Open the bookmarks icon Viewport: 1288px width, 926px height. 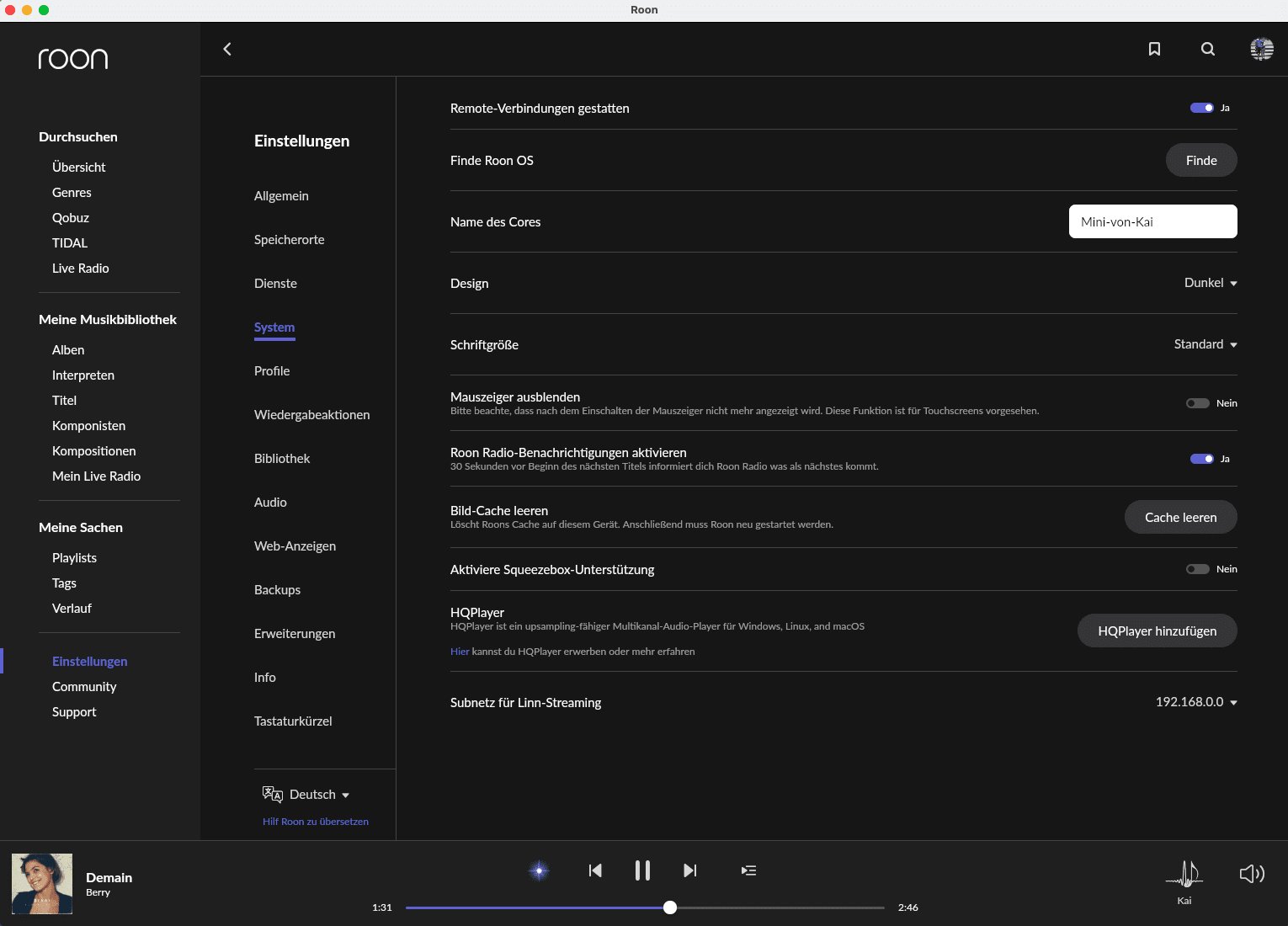point(1154,49)
